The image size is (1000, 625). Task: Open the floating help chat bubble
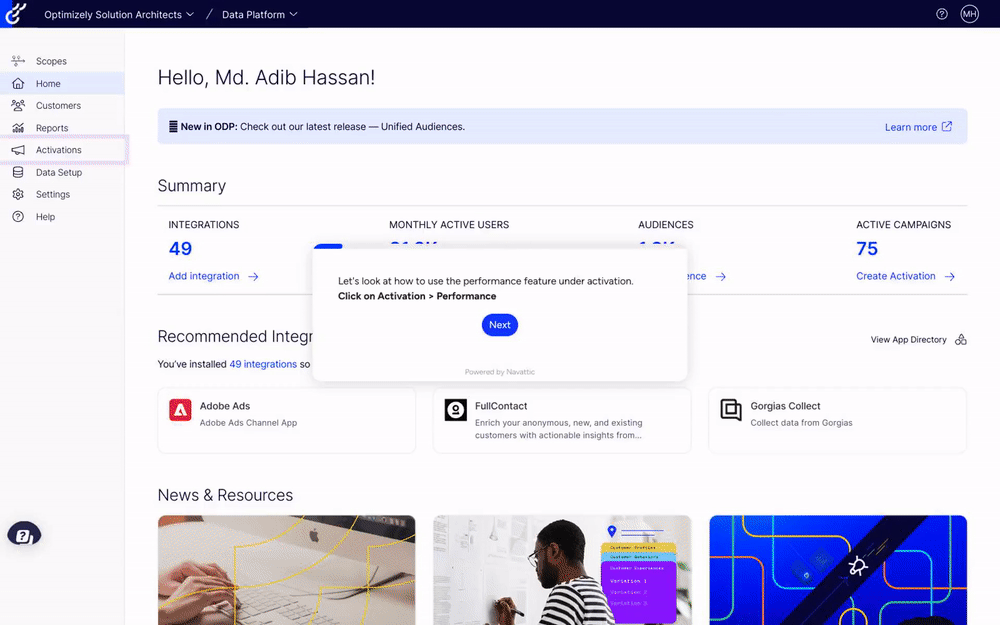(24, 534)
